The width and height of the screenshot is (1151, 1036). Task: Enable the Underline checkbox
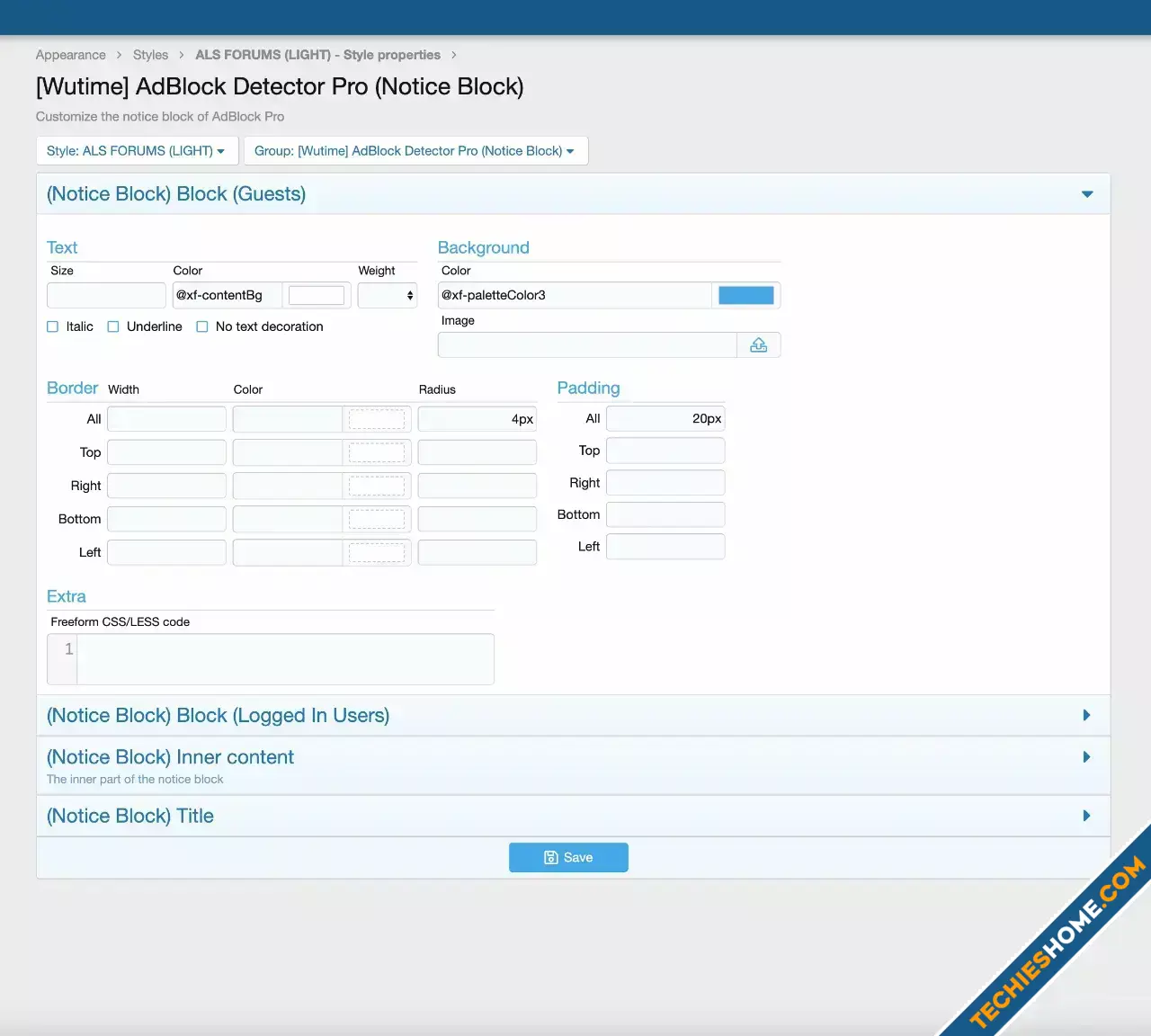113,326
